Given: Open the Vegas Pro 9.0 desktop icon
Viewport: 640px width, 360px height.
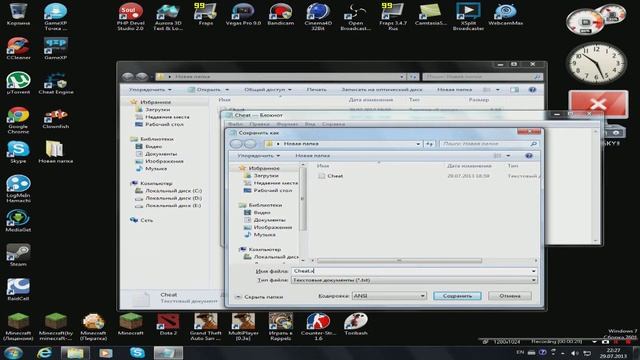Looking at the screenshot, I should click(243, 14).
